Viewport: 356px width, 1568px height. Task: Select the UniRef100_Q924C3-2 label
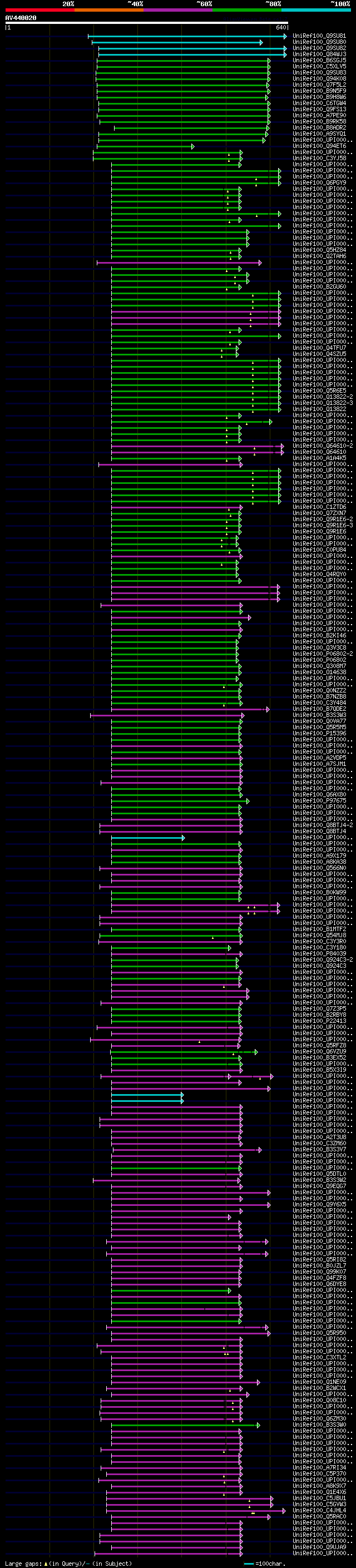pos(323,959)
